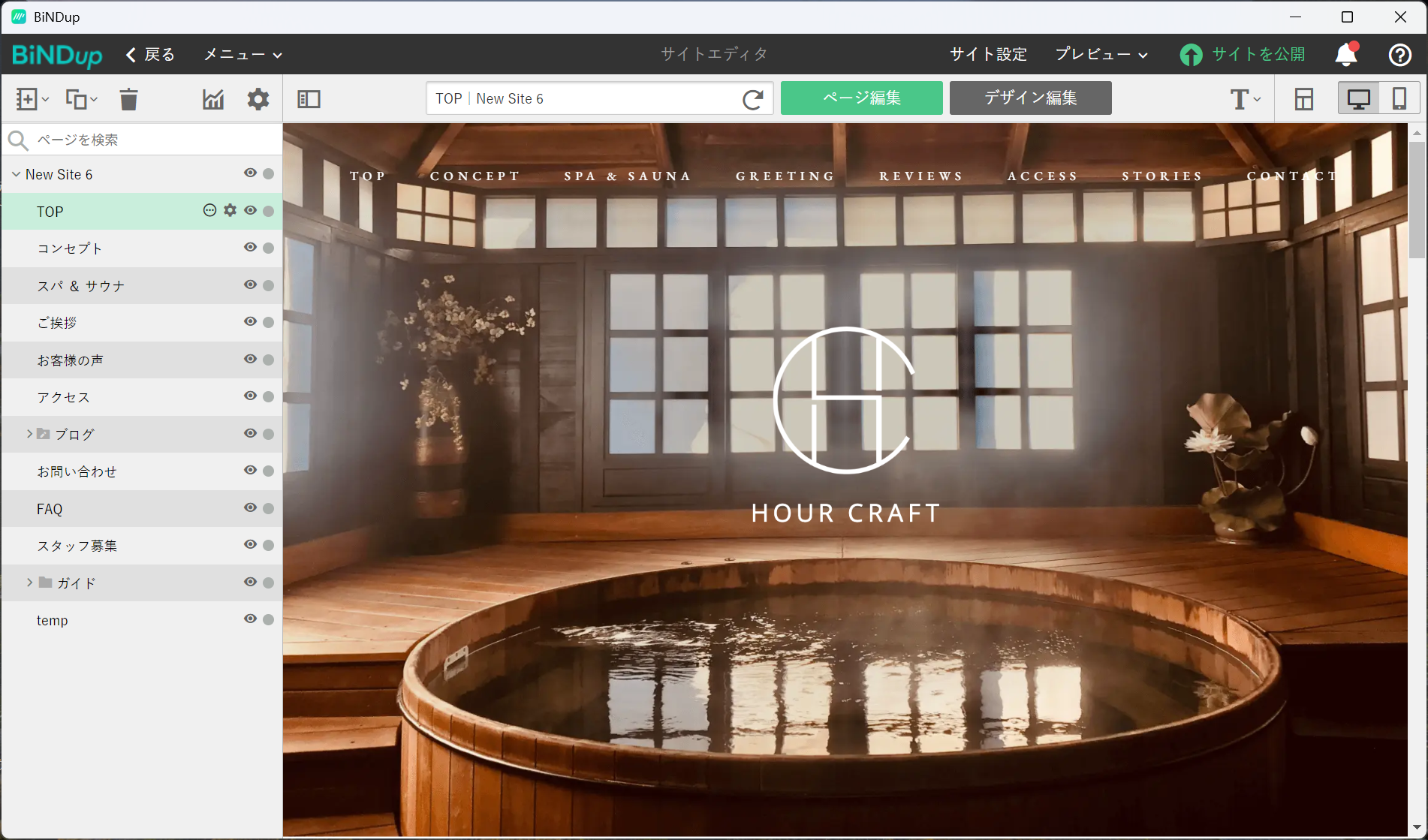Switch to smartphone preview mode
The image size is (1428, 840).
point(1399,99)
